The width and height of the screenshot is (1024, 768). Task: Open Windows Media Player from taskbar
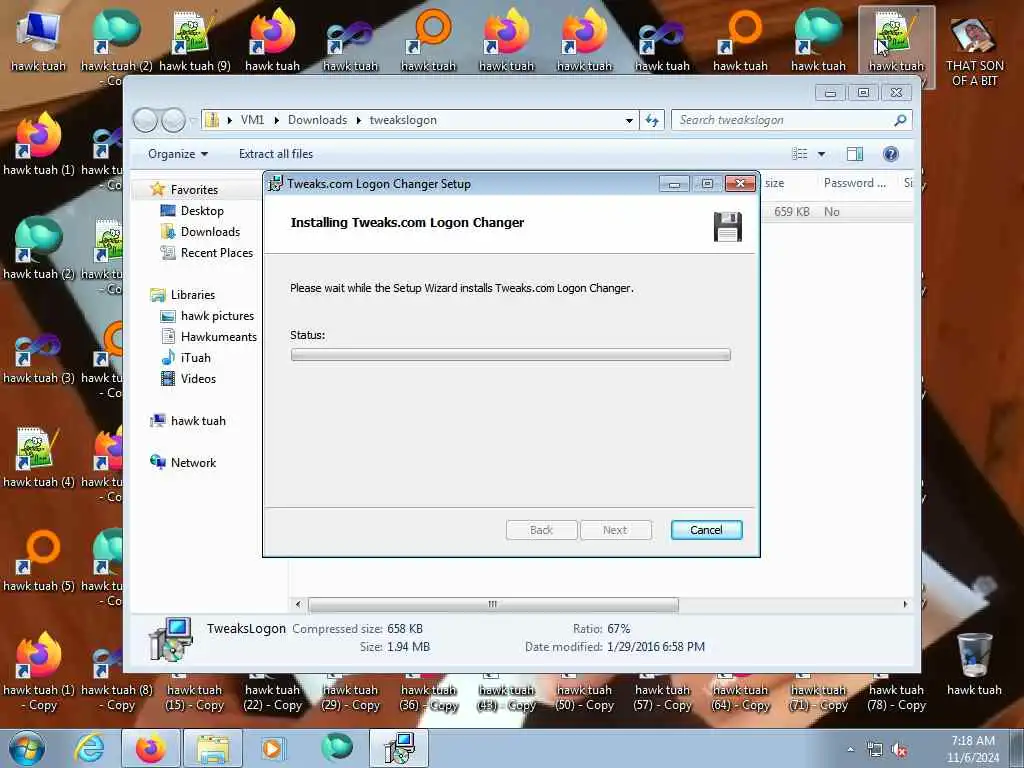272,748
